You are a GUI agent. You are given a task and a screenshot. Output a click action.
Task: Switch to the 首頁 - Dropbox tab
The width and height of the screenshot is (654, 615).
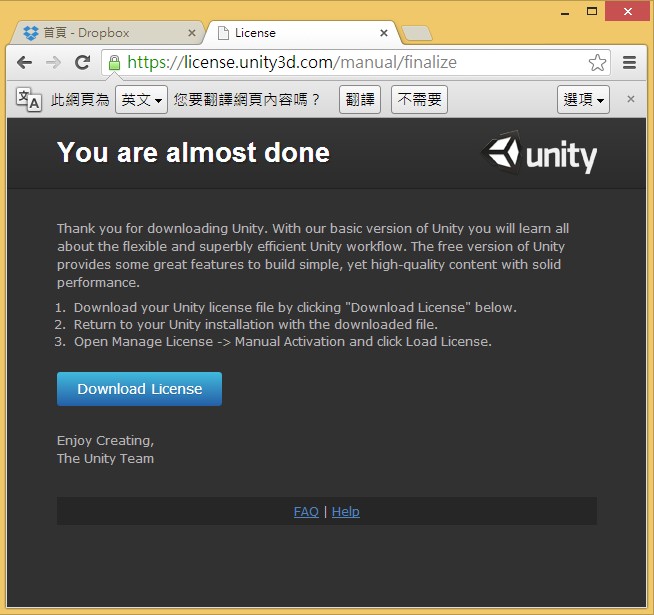point(106,33)
